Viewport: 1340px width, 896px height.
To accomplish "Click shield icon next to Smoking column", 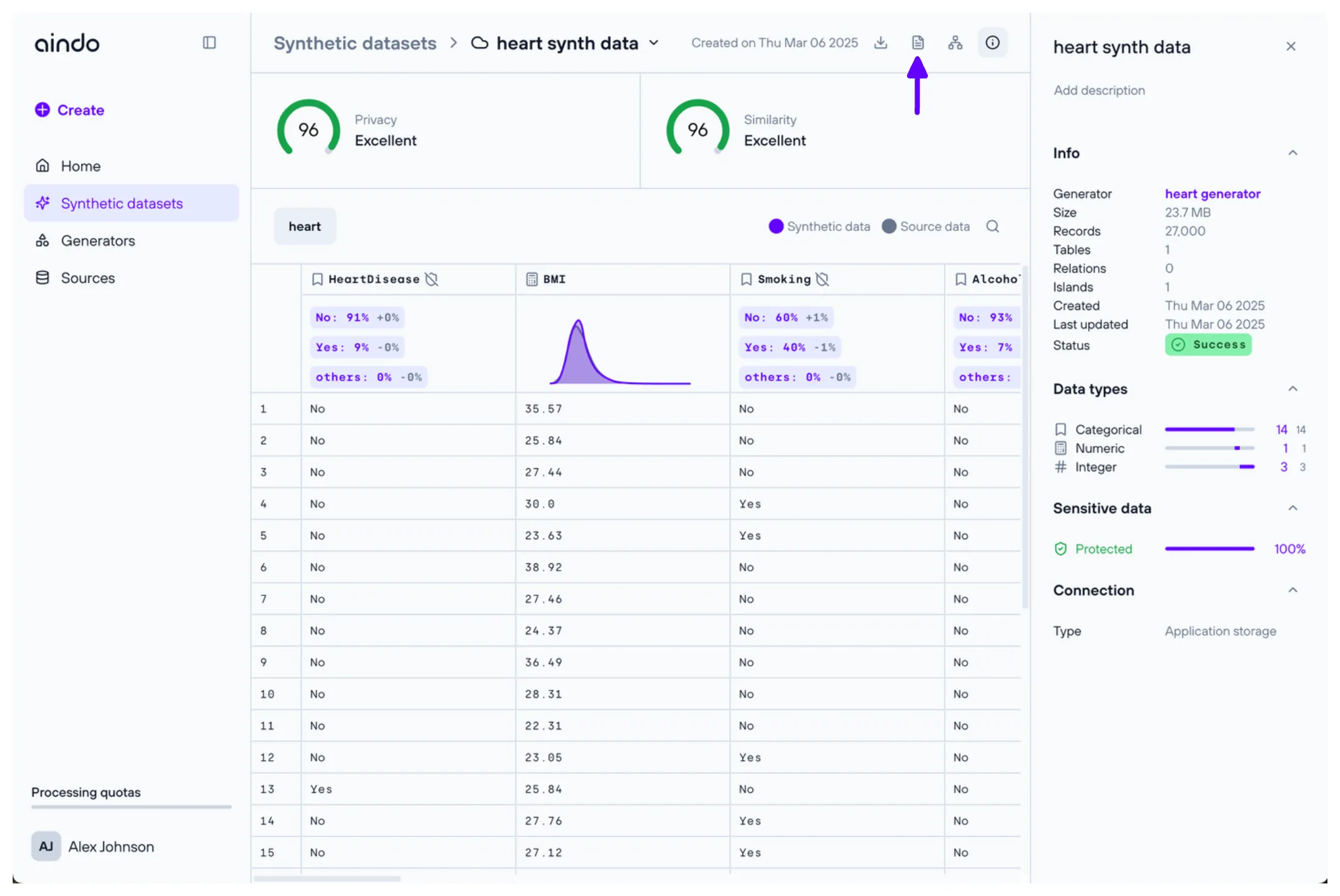I will tap(822, 279).
